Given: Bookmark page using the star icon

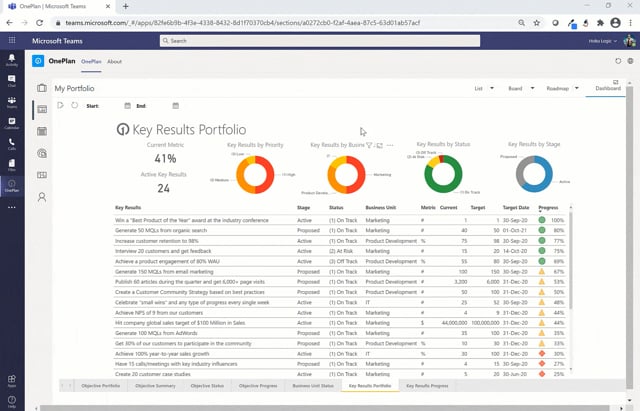Looking at the screenshot, I should point(537,23).
